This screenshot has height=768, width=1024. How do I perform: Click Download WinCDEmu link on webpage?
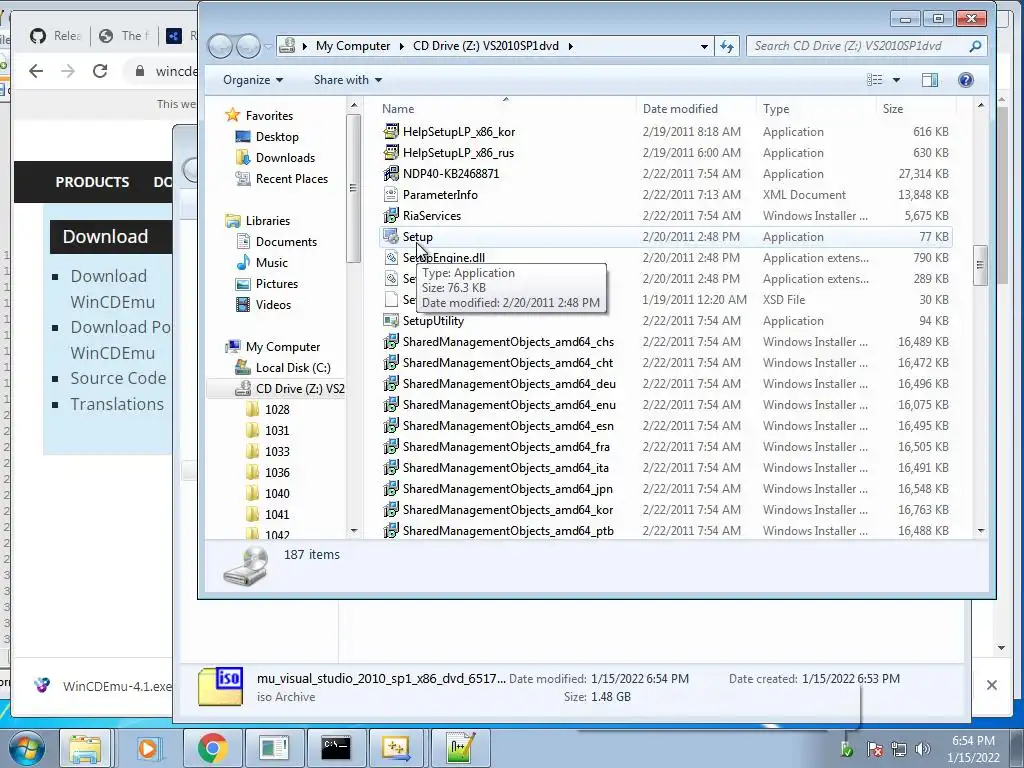(112, 289)
